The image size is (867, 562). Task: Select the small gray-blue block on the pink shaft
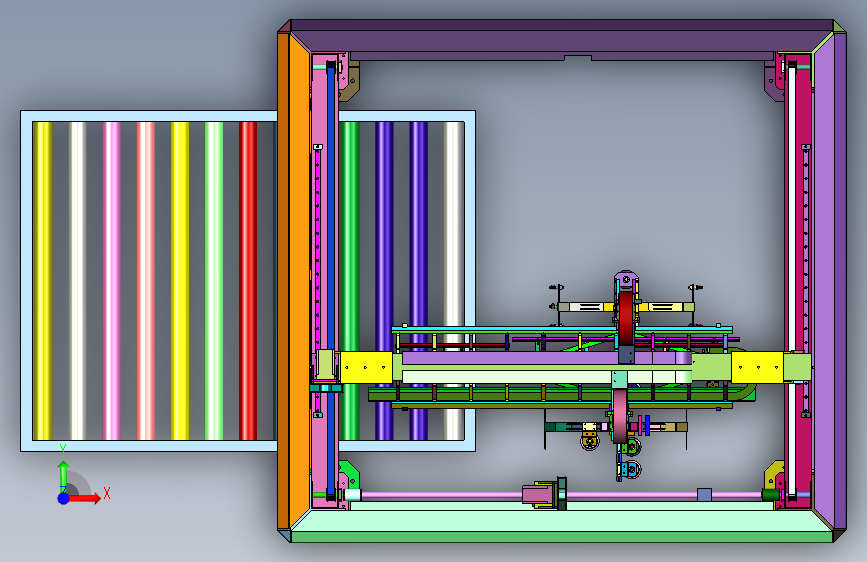(x=704, y=495)
